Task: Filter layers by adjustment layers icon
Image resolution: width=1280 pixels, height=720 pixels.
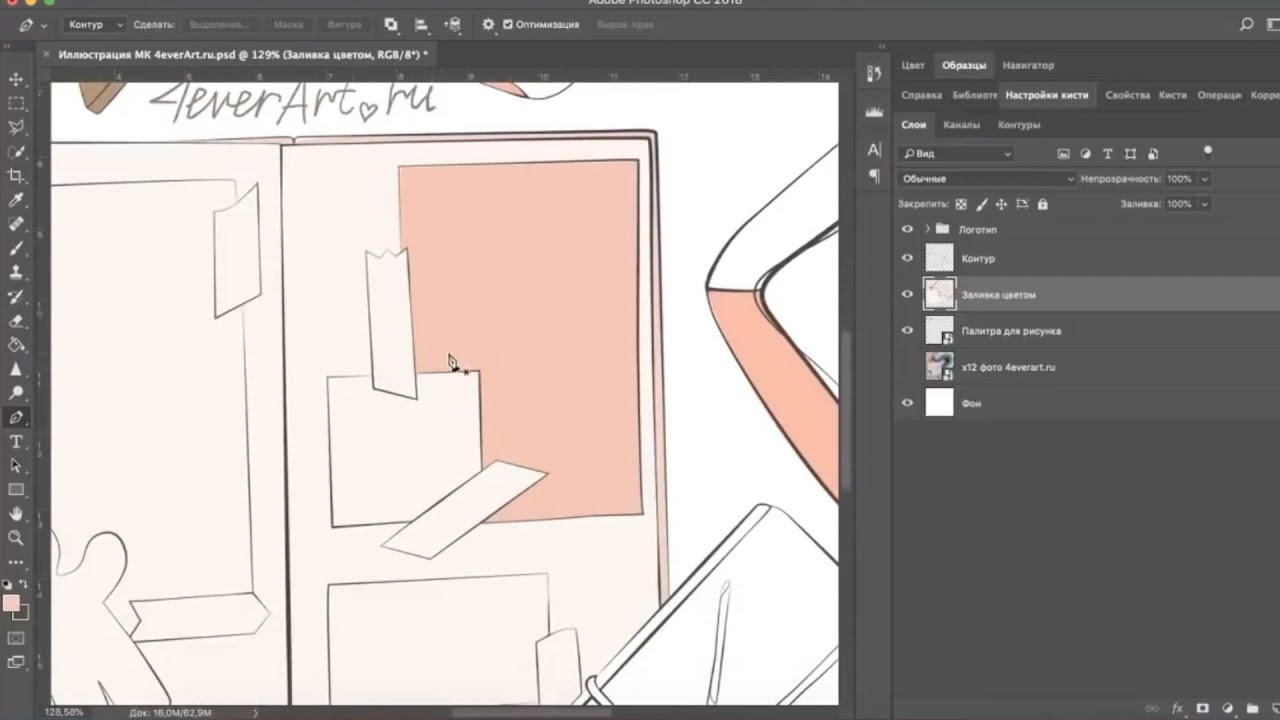Action: tap(1086, 154)
